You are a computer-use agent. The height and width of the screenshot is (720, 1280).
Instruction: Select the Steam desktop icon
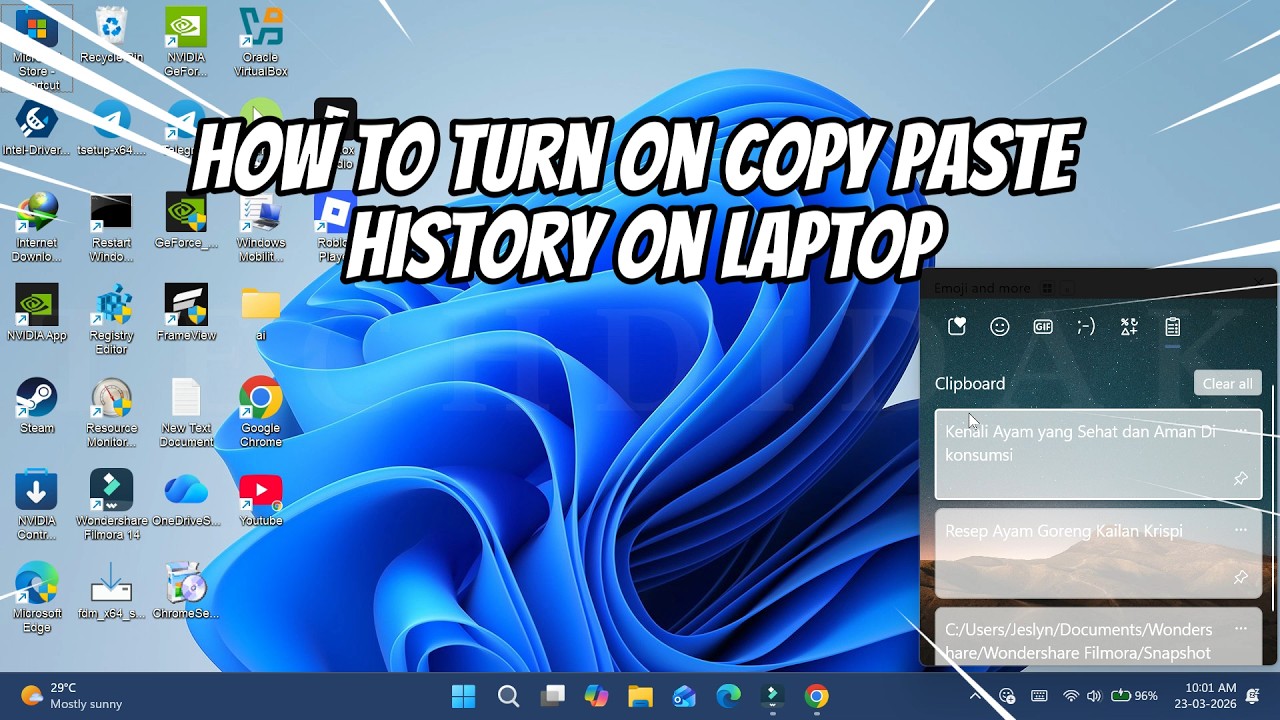pyautogui.click(x=37, y=406)
